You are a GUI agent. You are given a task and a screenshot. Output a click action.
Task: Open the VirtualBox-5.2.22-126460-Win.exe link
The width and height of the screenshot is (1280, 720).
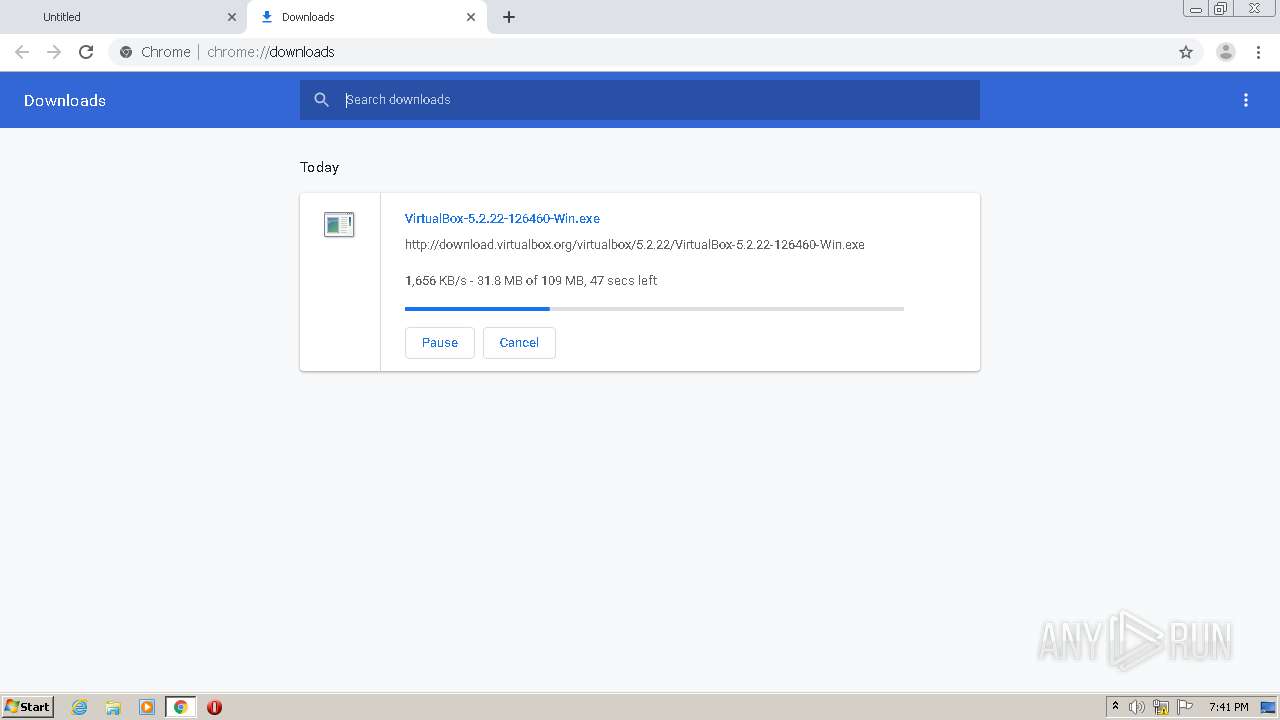pyautogui.click(x=502, y=218)
